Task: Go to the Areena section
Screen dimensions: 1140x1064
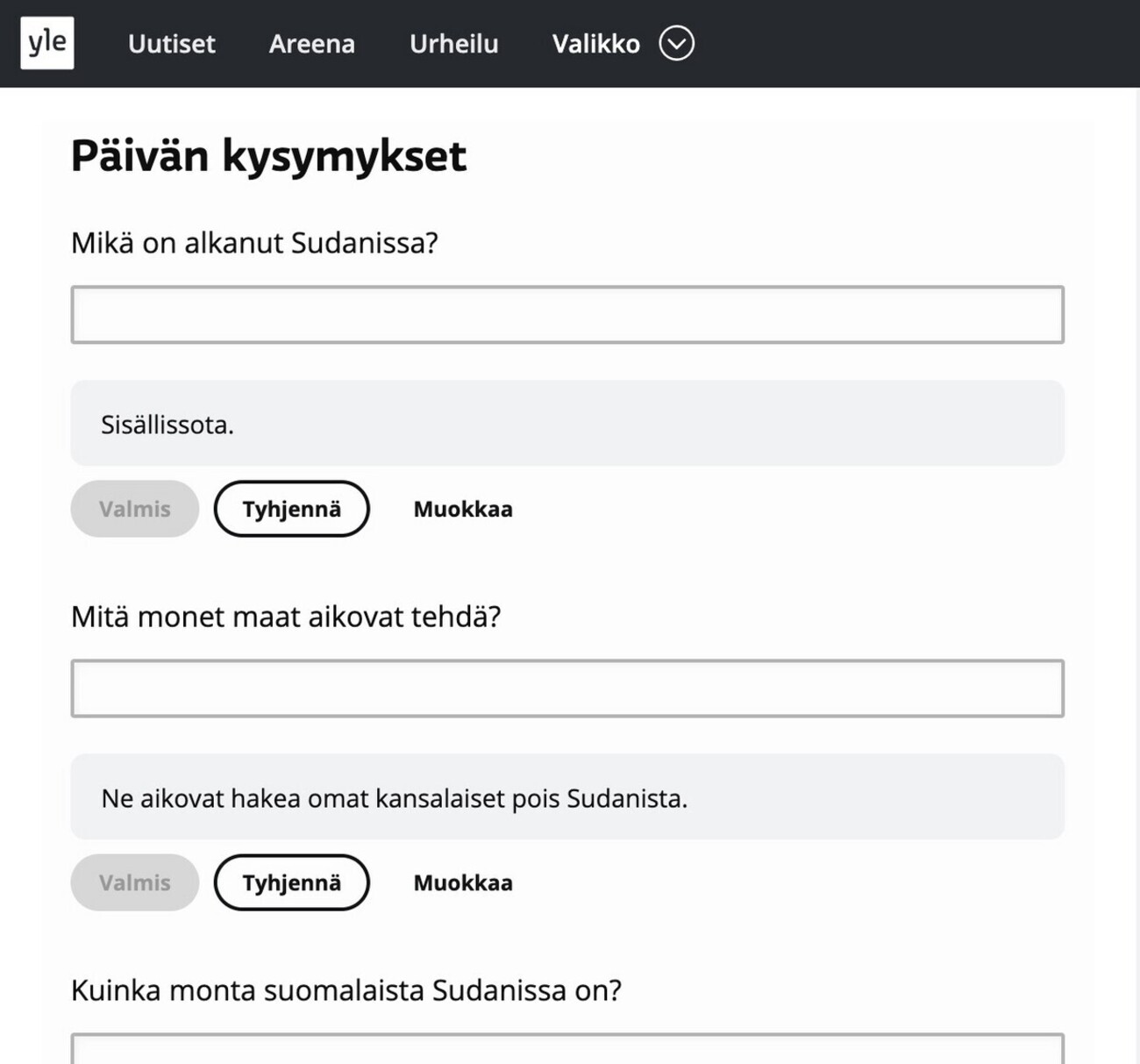Action: pos(312,44)
